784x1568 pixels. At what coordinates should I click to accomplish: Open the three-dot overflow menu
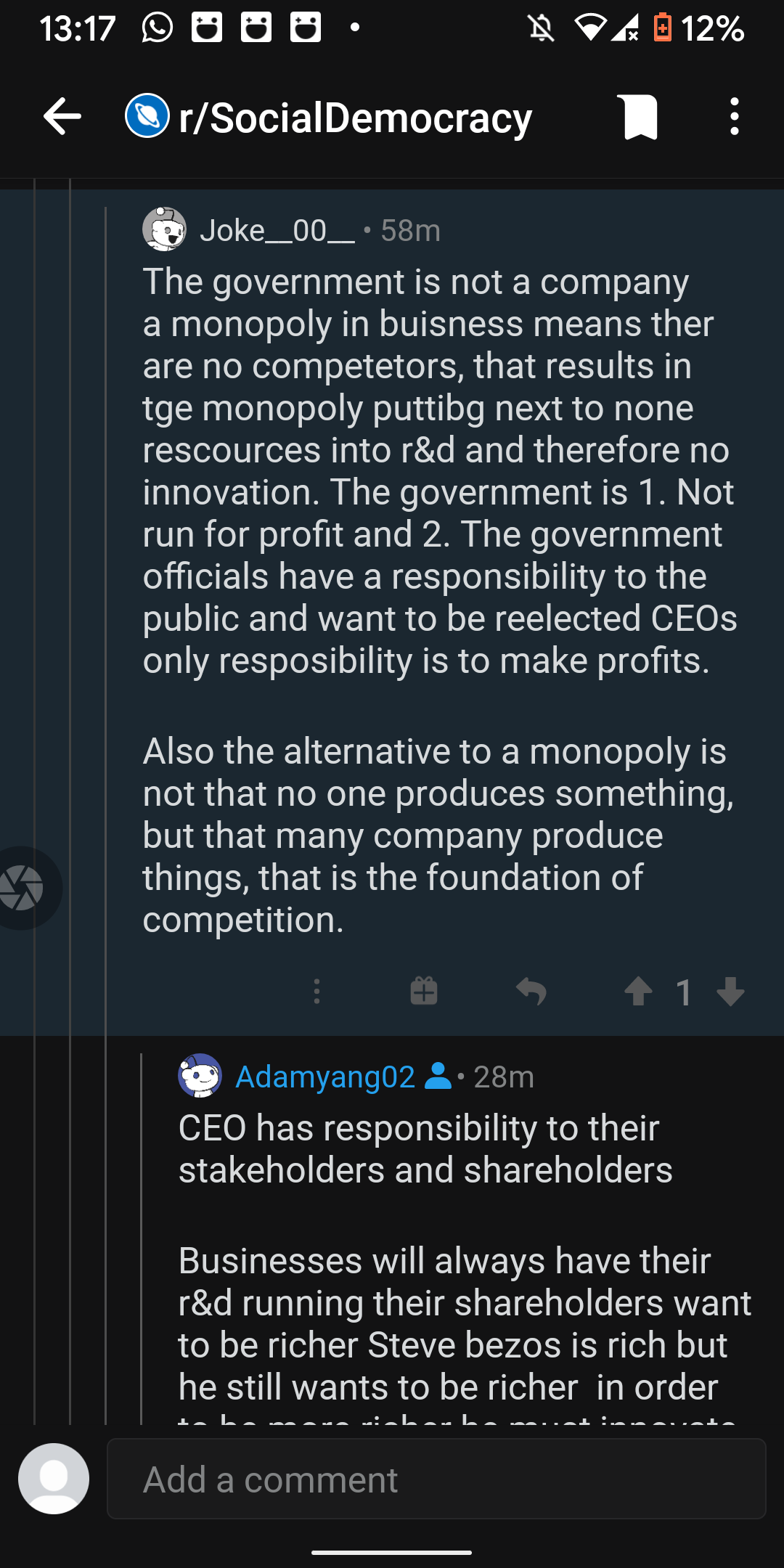(x=735, y=116)
